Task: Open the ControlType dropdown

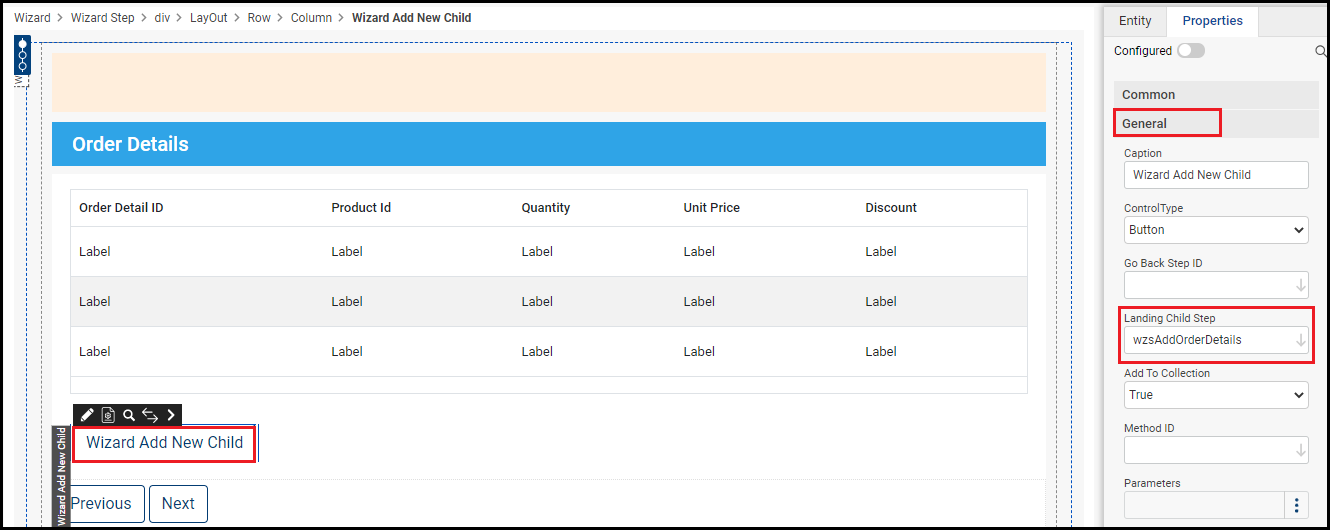Action: pos(1216,230)
